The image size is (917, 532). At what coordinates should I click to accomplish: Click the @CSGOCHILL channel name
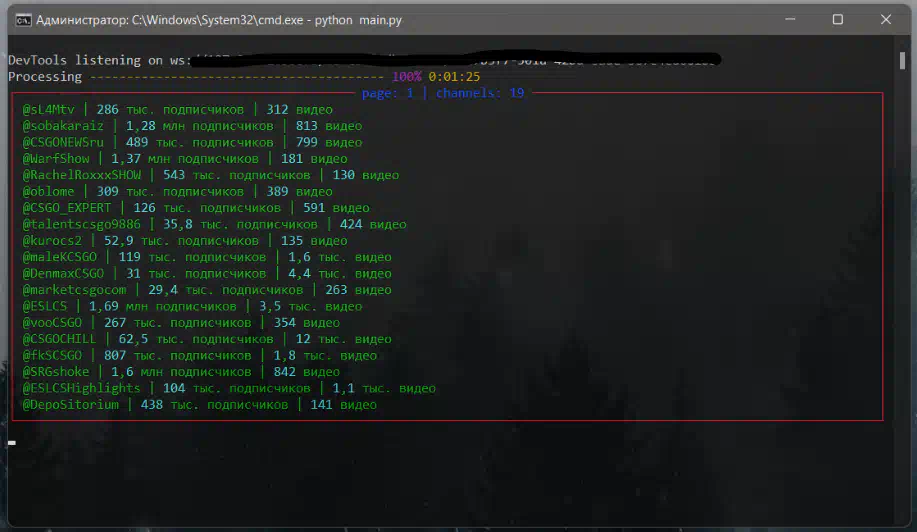point(59,338)
